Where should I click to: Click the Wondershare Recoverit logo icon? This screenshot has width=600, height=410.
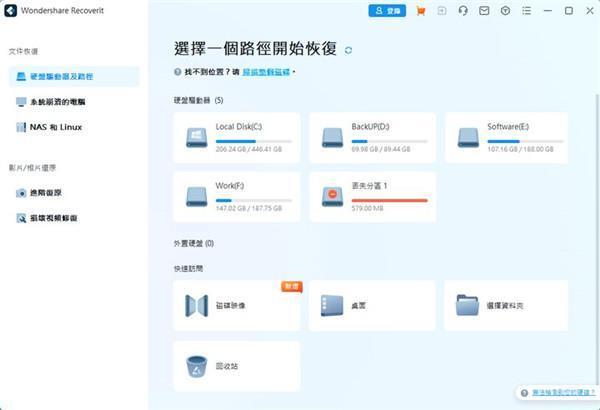click(10, 11)
